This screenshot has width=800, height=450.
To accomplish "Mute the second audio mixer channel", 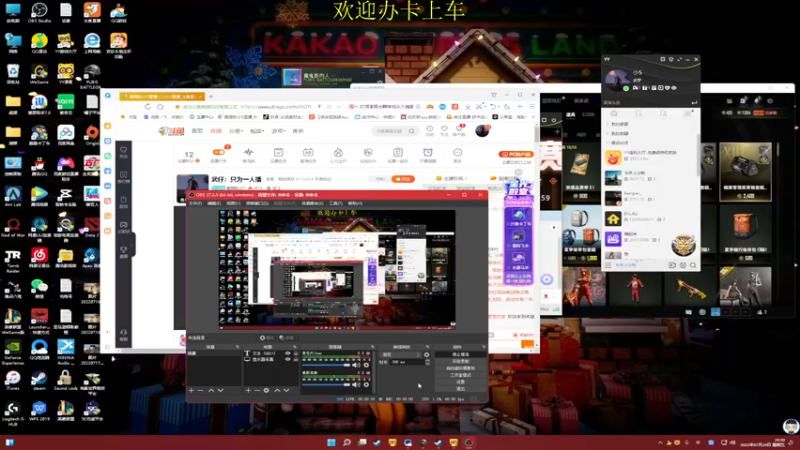I will (x=356, y=384).
